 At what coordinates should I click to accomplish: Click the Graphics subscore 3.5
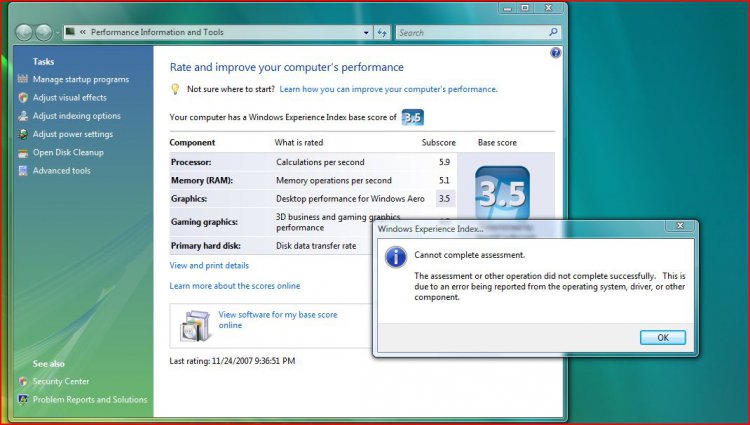tap(444, 198)
